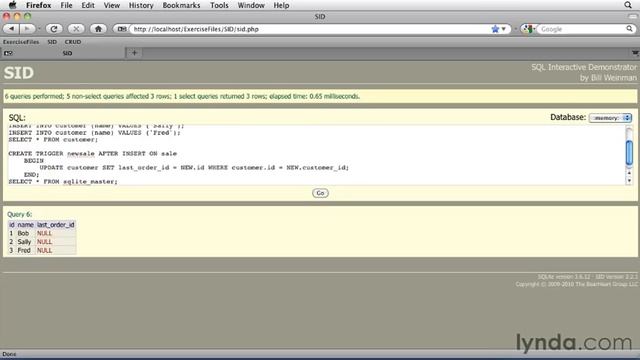Click inside the SQL text area
This screenshot has height=360, width=640.
(316, 155)
